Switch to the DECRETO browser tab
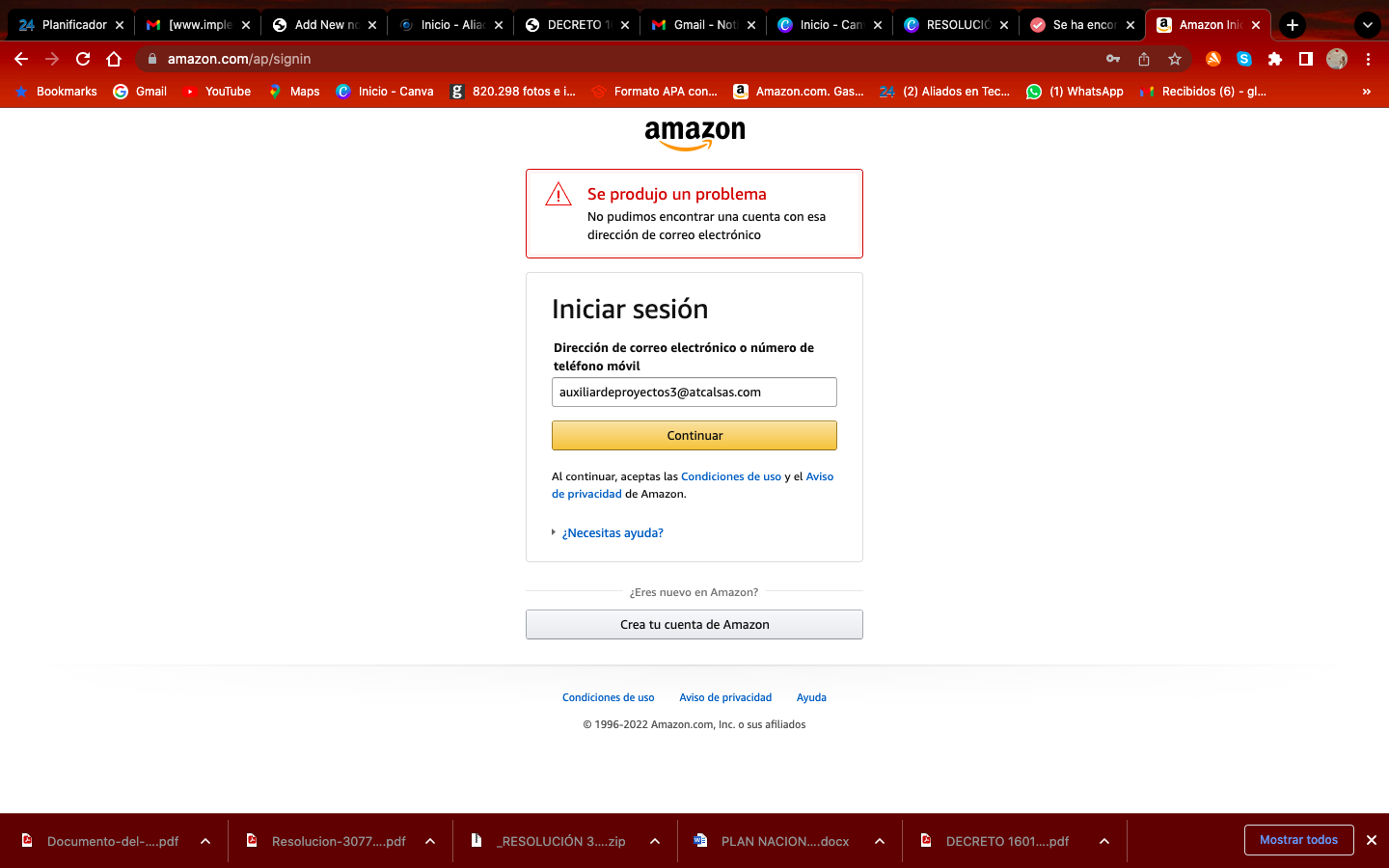 point(575,25)
